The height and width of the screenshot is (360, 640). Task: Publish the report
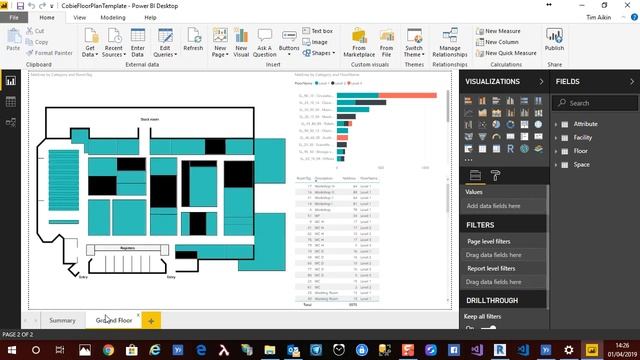[554, 40]
